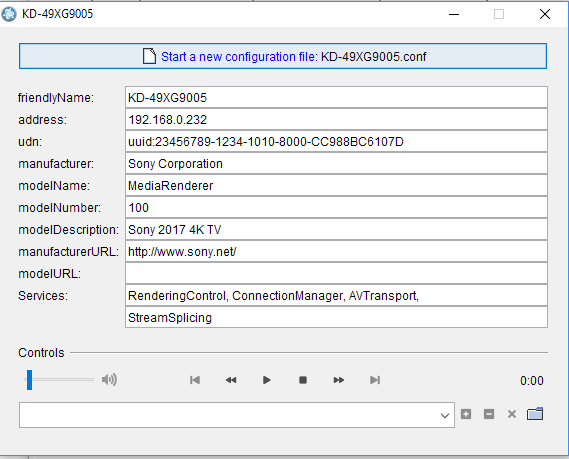Viewport: 569px width, 459px height.
Task: Click modelNumber field 100
Action: pyautogui.click(x=336, y=208)
